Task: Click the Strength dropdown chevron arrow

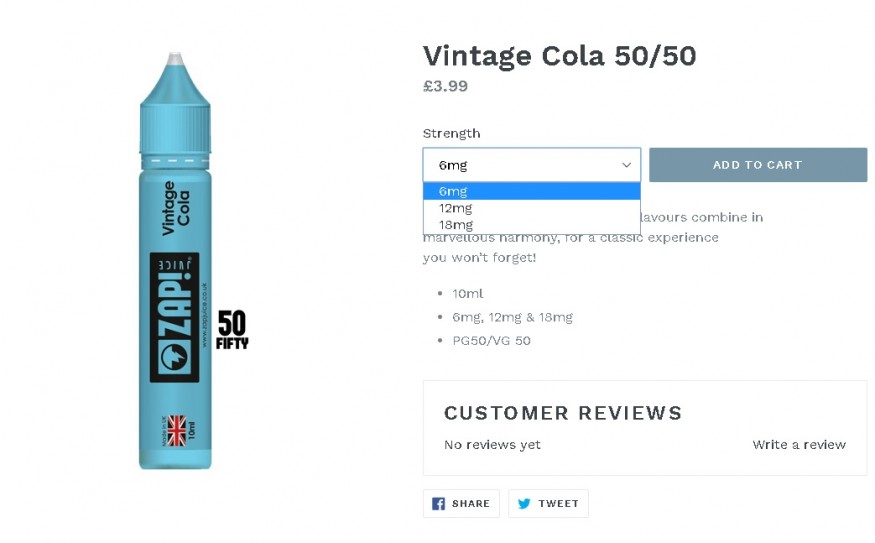Action: pyautogui.click(x=627, y=165)
